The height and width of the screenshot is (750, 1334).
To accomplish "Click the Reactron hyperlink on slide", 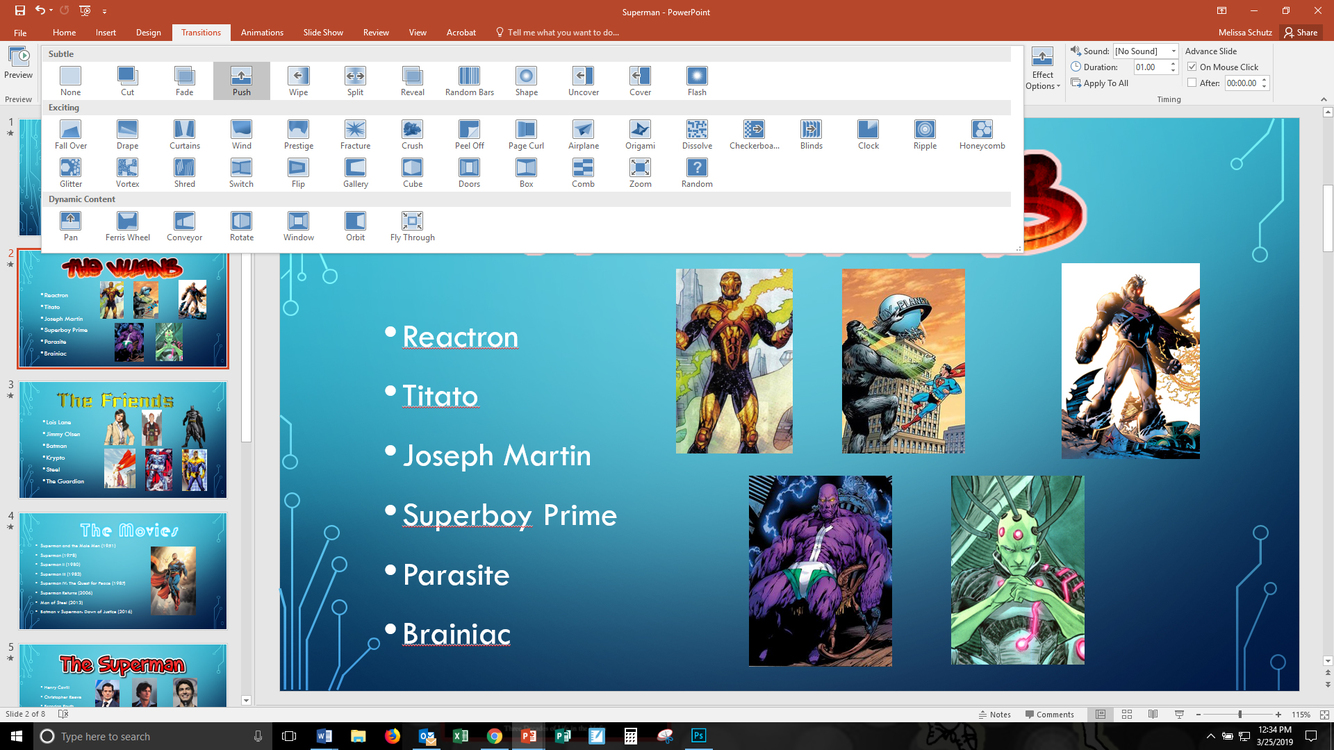I will click(460, 337).
